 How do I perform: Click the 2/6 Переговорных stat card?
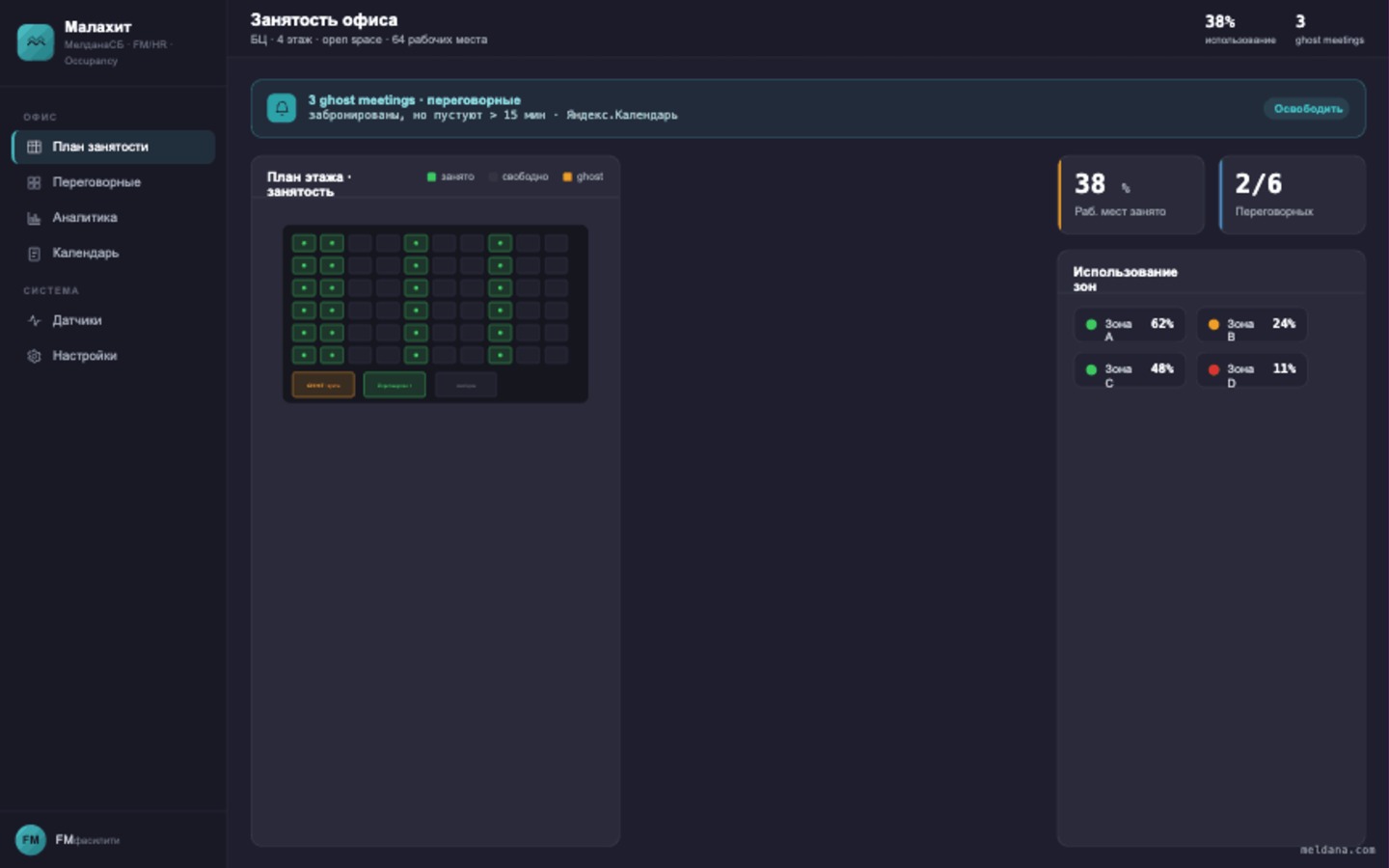(1293, 195)
